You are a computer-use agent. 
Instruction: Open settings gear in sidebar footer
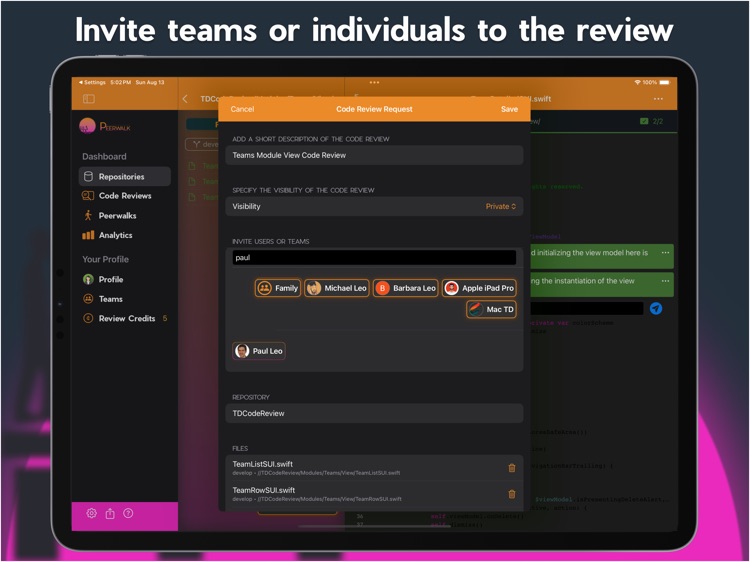[91, 513]
